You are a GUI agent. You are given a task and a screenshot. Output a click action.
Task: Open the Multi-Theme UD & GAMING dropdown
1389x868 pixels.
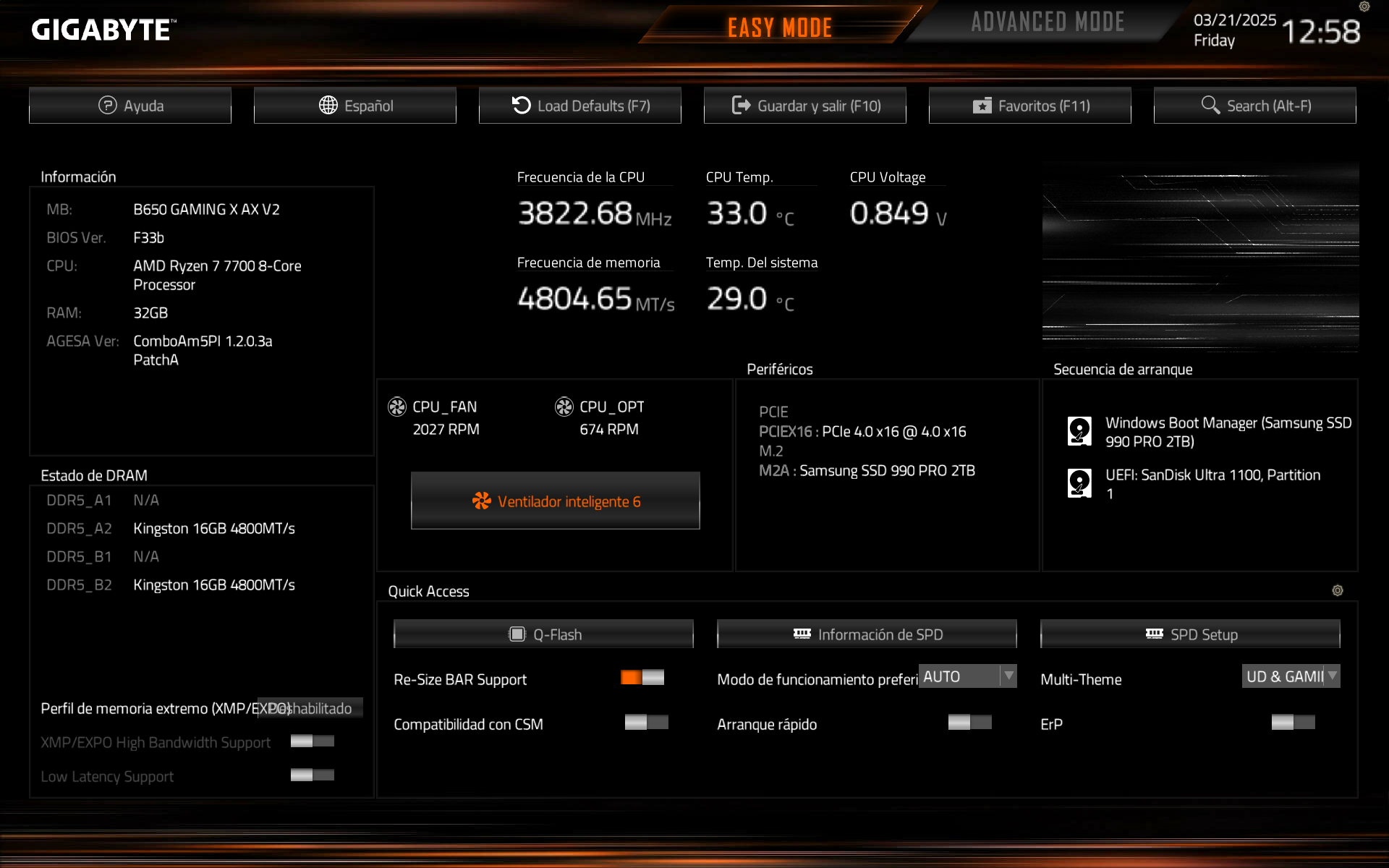click(x=1291, y=676)
